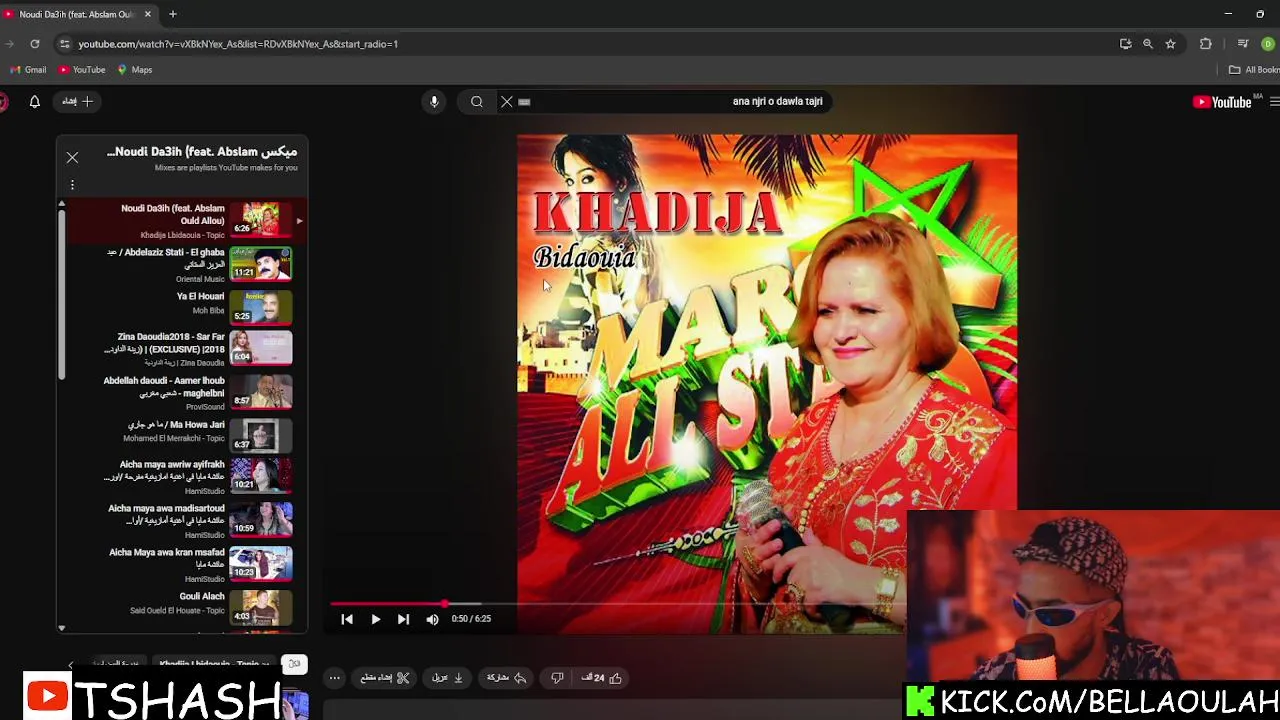The height and width of the screenshot is (720, 1280).
Task: Click install app icon in address bar
Action: (x=1125, y=44)
